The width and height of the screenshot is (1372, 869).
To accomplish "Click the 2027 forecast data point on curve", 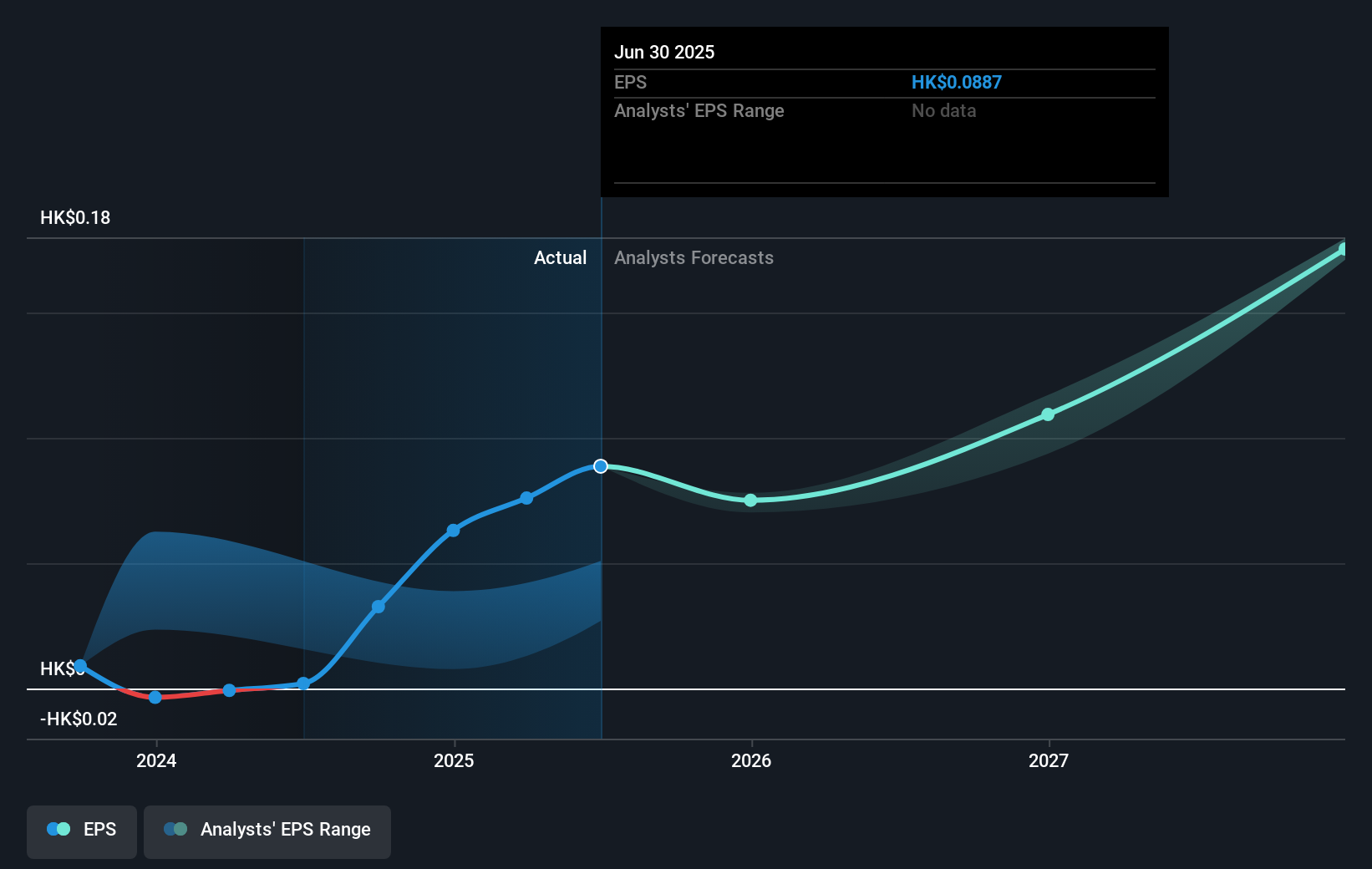I will point(1048,414).
